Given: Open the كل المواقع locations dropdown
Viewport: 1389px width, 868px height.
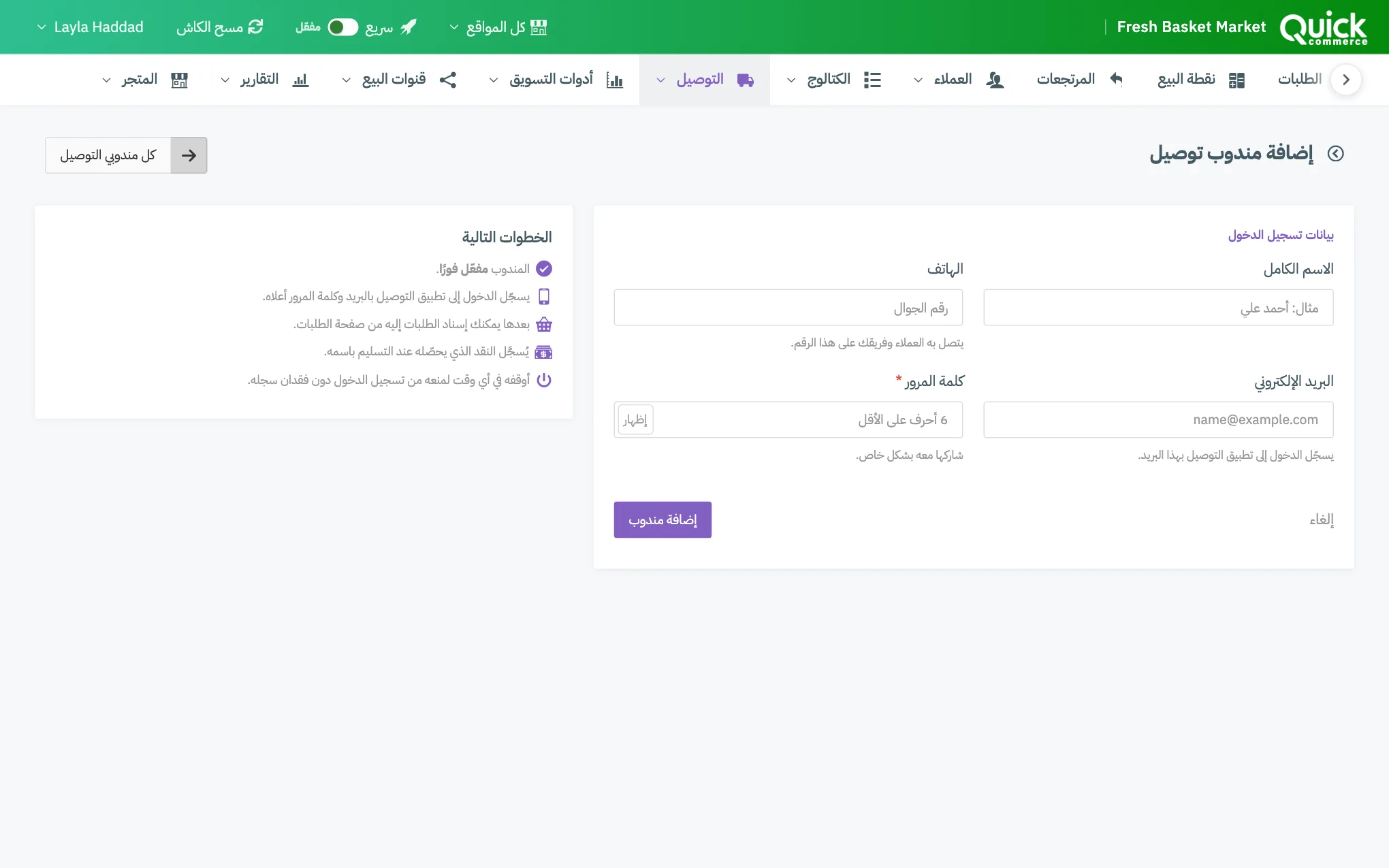Looking at the screenshot, I should (x=498, y=27).
